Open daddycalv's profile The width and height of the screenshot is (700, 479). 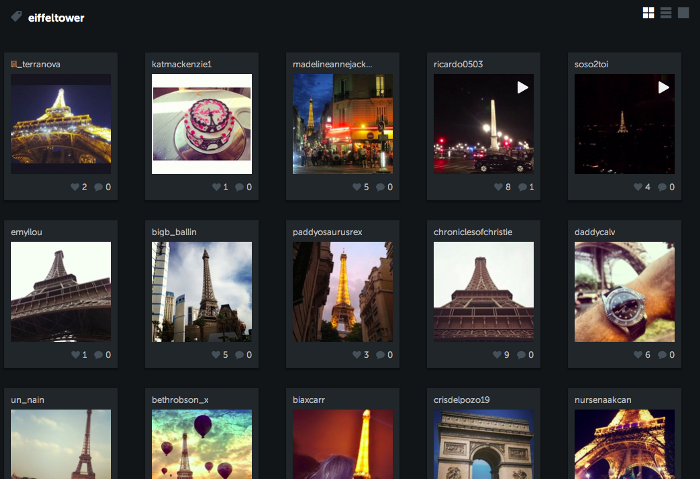coord(595,232)
